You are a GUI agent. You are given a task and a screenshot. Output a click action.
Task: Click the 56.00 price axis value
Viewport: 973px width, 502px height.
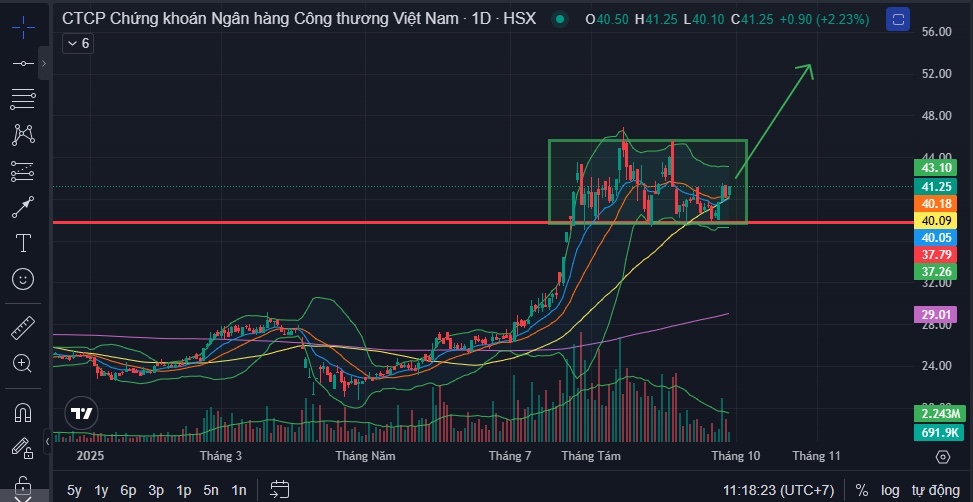[x=935, y=32]
